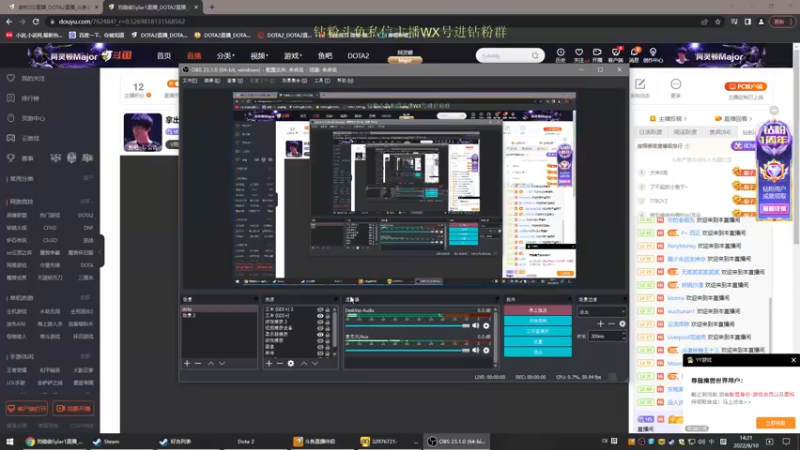This screenshot has width=800, height=450.
Task: Click the search magnifier in Douyu search box
Action: [x=535, y=56]
